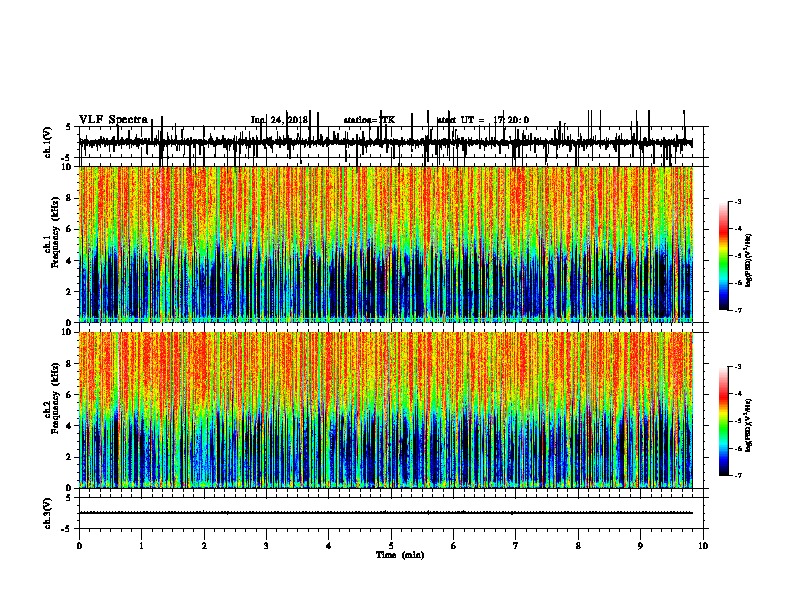
Task: Click the time axis tick label "3"
Action: tap(266, 546)
